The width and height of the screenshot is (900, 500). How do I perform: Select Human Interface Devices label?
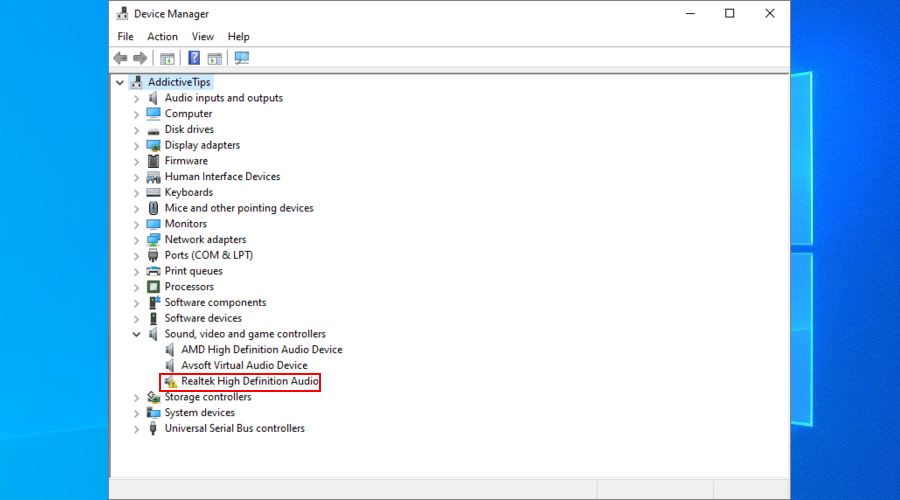pyautogui.click(x=222, y=177)
